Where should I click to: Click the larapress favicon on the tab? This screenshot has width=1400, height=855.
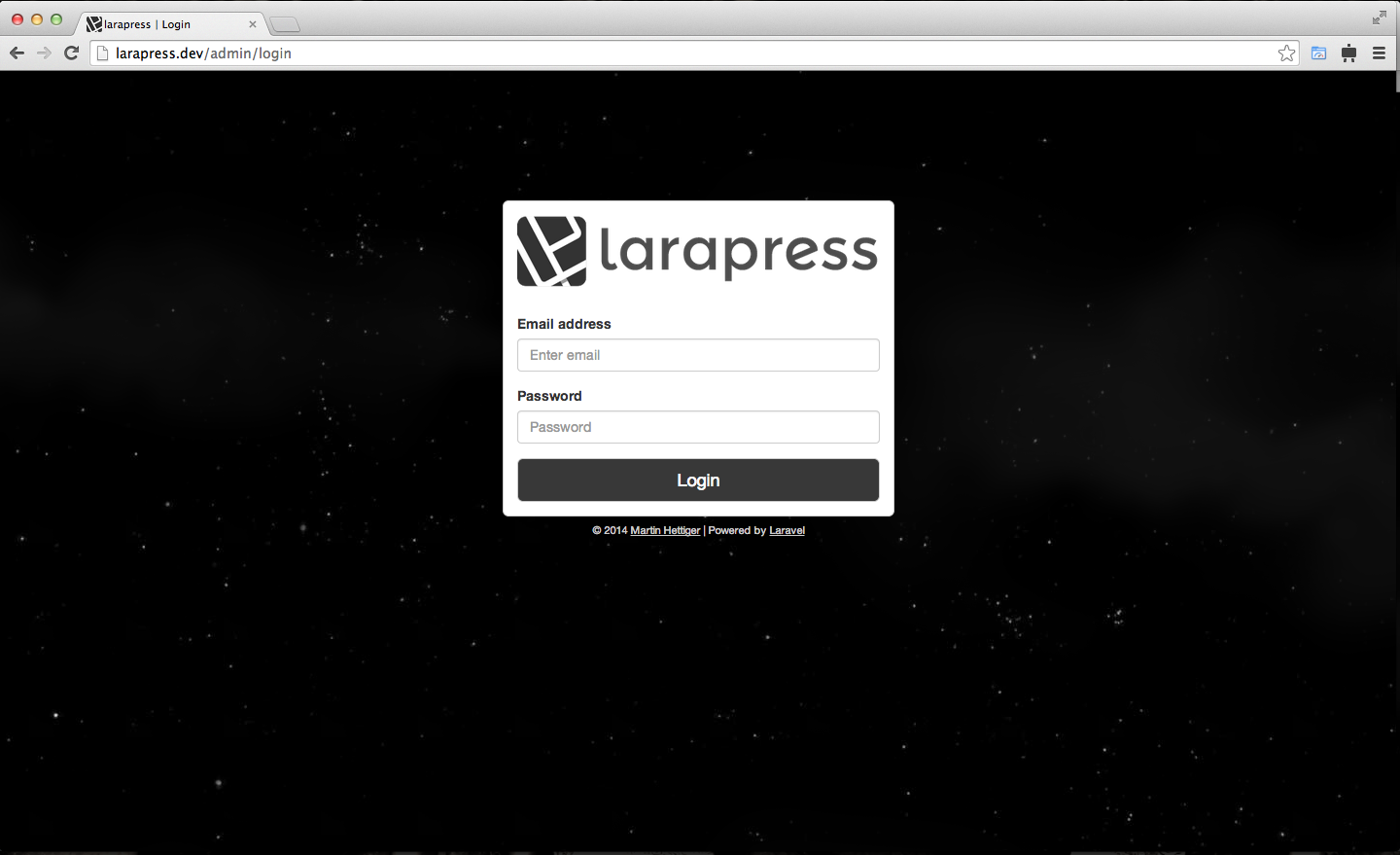(x=93, y=24)
